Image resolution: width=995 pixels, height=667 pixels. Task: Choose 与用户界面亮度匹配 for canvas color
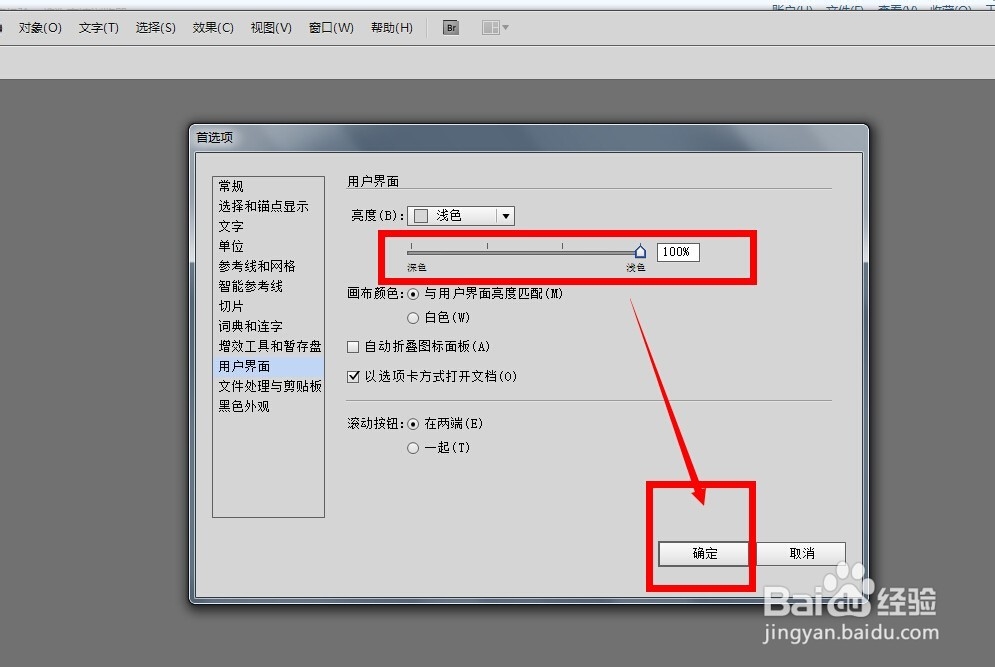point(413,294)
